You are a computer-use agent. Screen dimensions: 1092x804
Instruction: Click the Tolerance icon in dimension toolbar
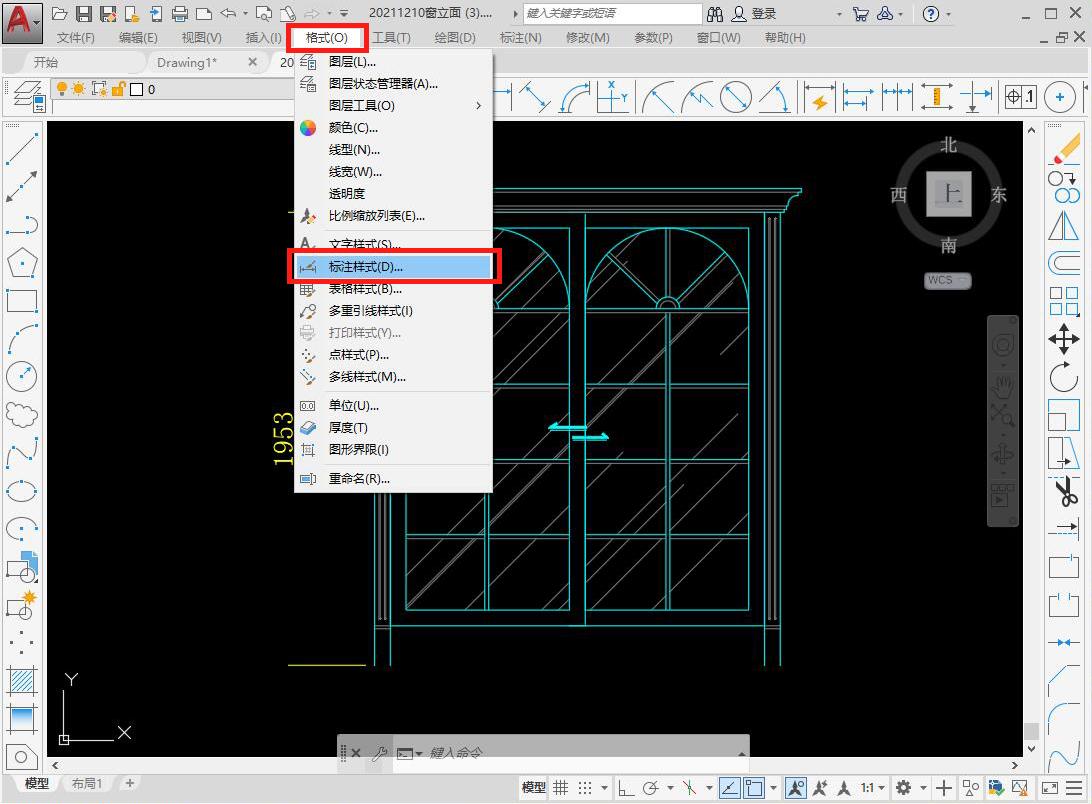(1020, 97)
